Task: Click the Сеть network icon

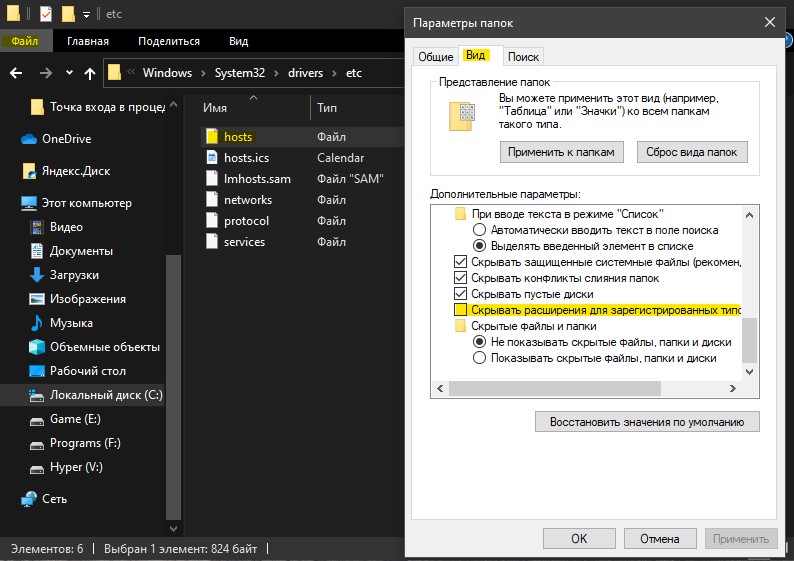Action: pyautogui.click(x=29, y=499)
